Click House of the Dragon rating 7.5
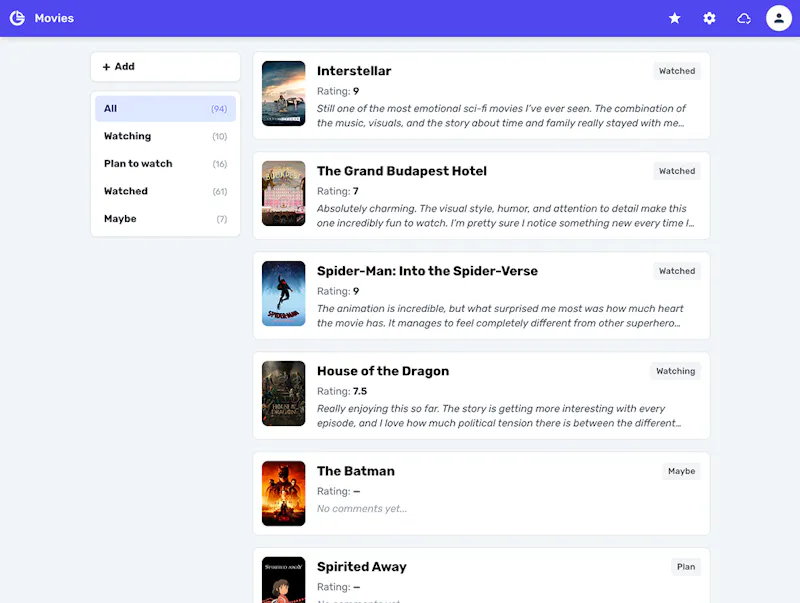800x603 pixels. pyautogui.click(x=360, y=391)
